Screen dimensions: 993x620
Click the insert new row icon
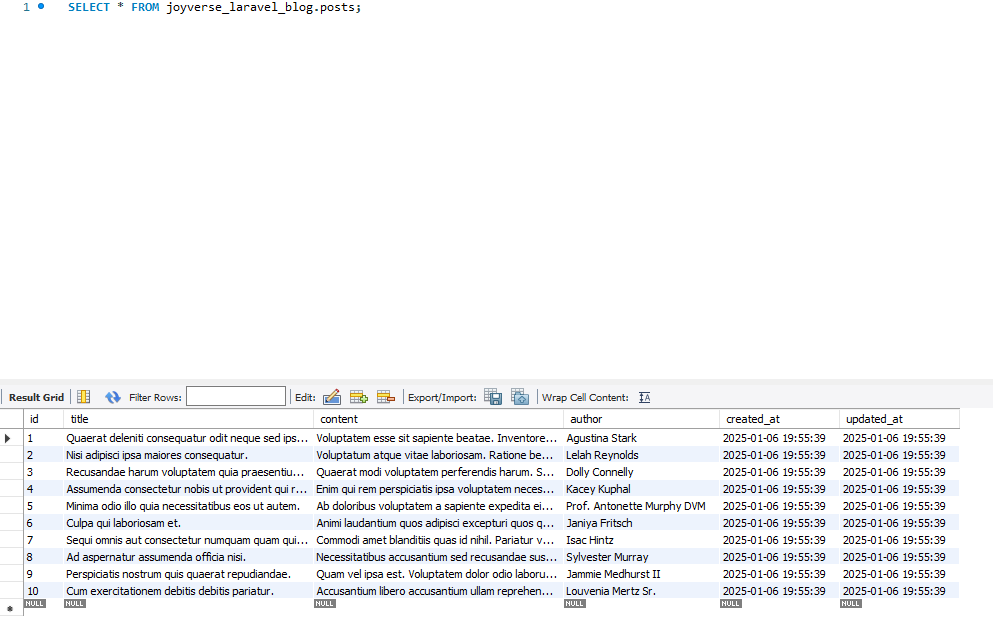coord(359,397)
